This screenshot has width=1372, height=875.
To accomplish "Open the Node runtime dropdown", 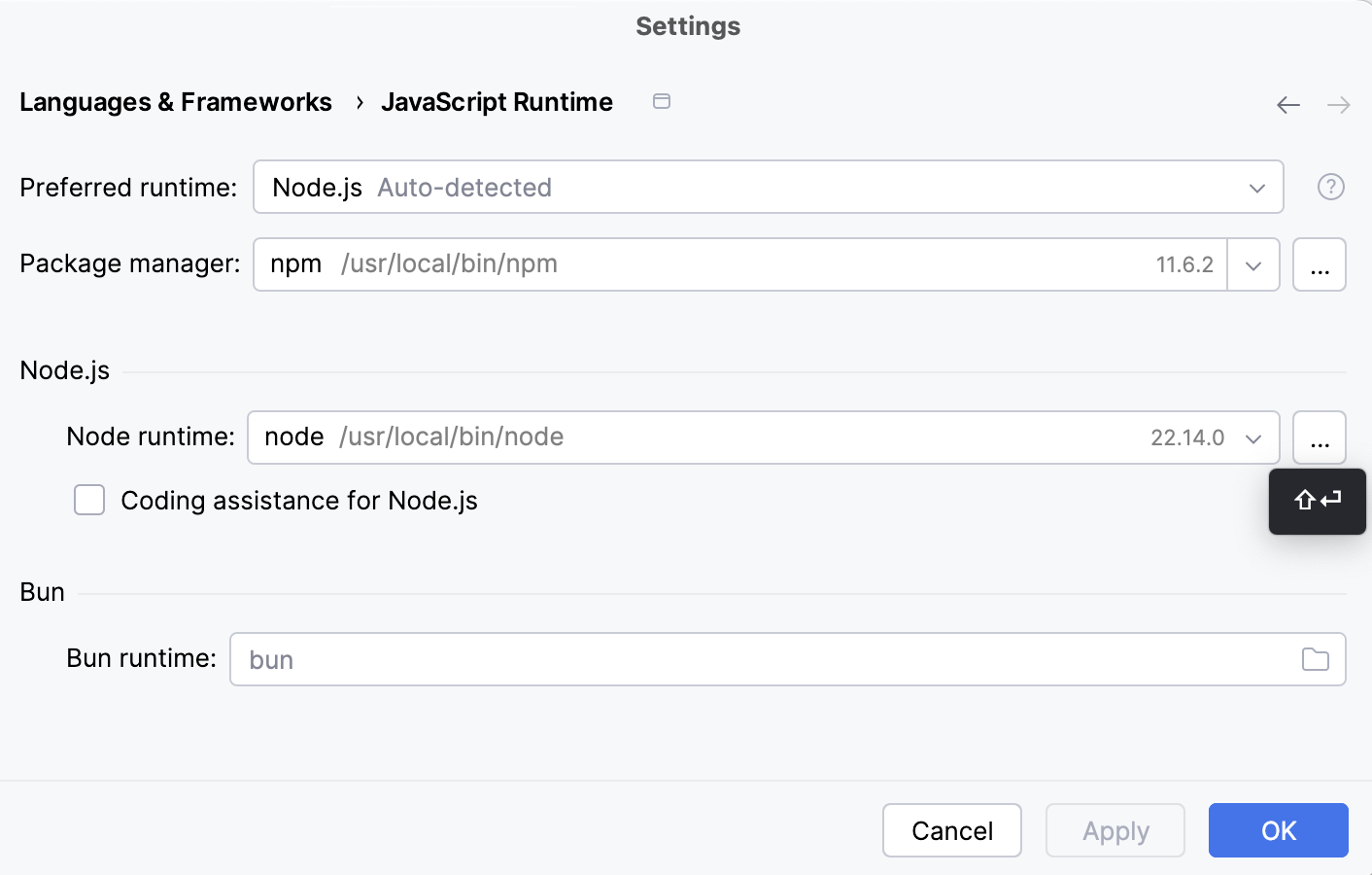I will (1253, 437).
